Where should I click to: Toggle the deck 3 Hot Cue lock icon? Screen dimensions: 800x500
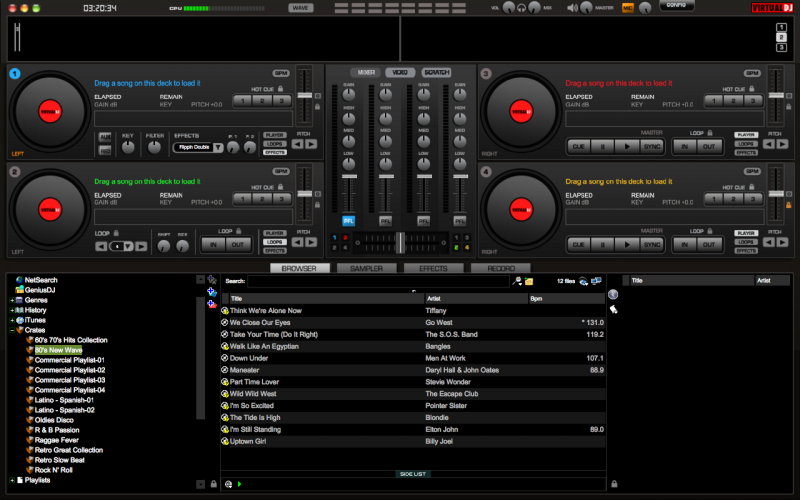click(x=752, y=88)
